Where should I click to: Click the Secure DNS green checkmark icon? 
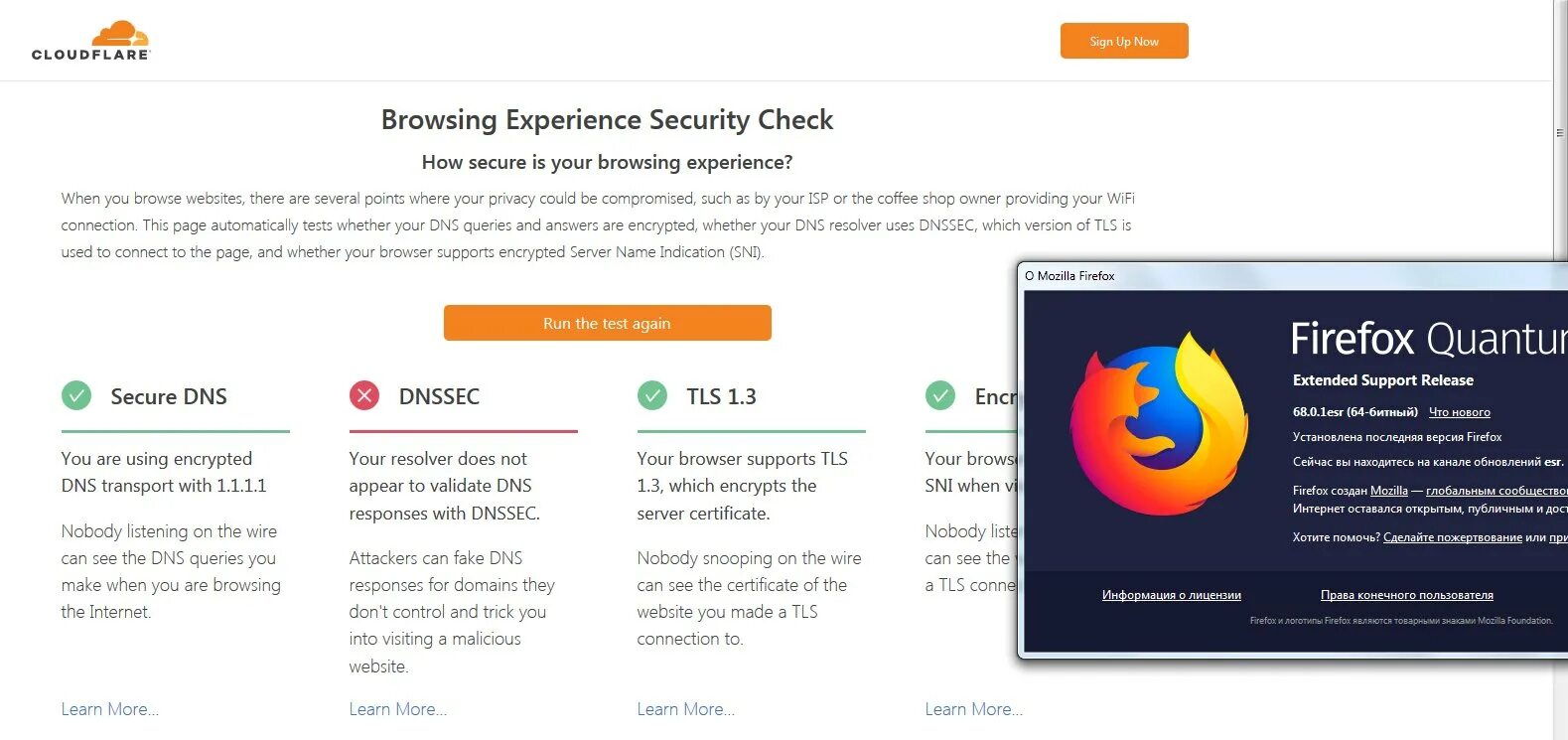[76, 395]
